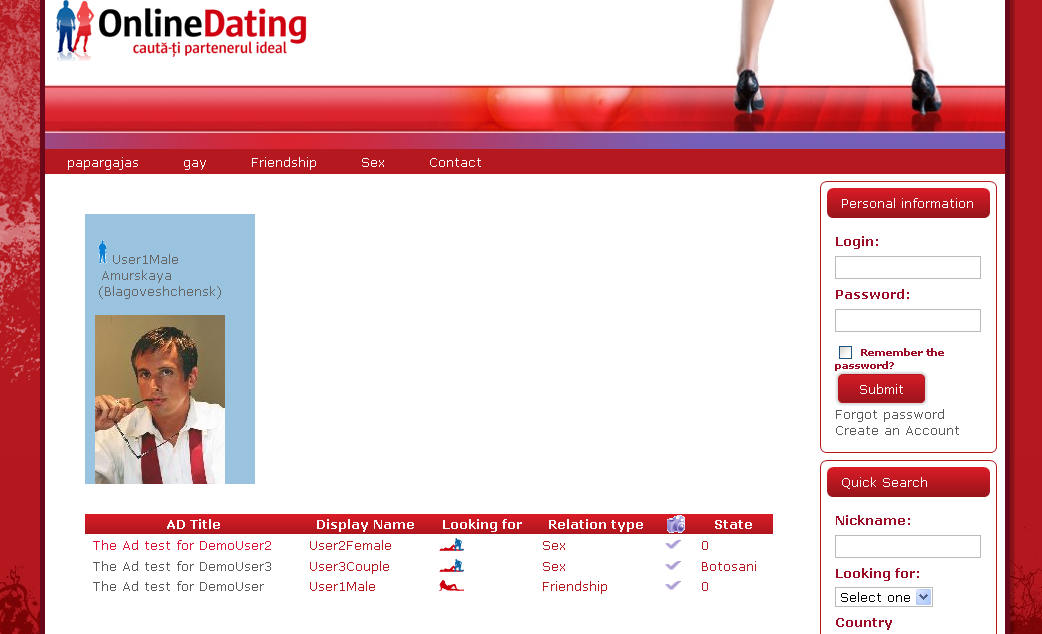Open User1Male profile name in card
Screen dimensions: 1042x634
tap(145, 259)
